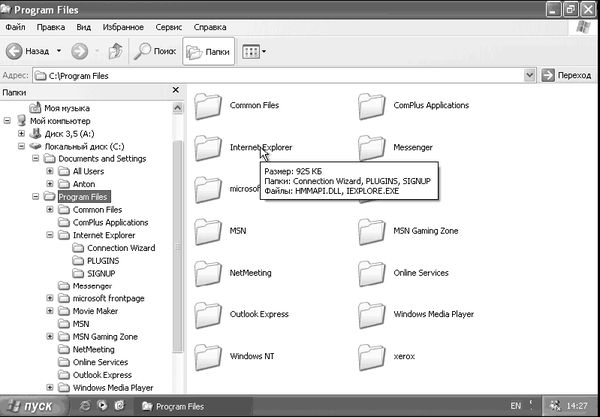Click the Переход go button
600x417 pixels.
pos(566,75)
